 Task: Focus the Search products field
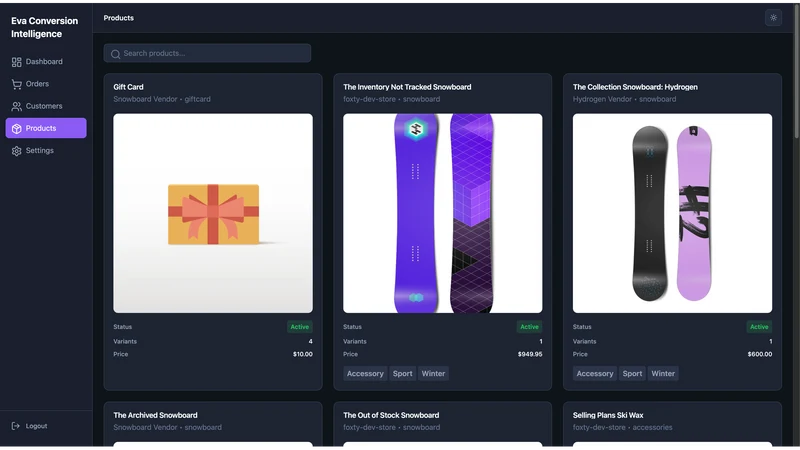click(x=207, y=53)
